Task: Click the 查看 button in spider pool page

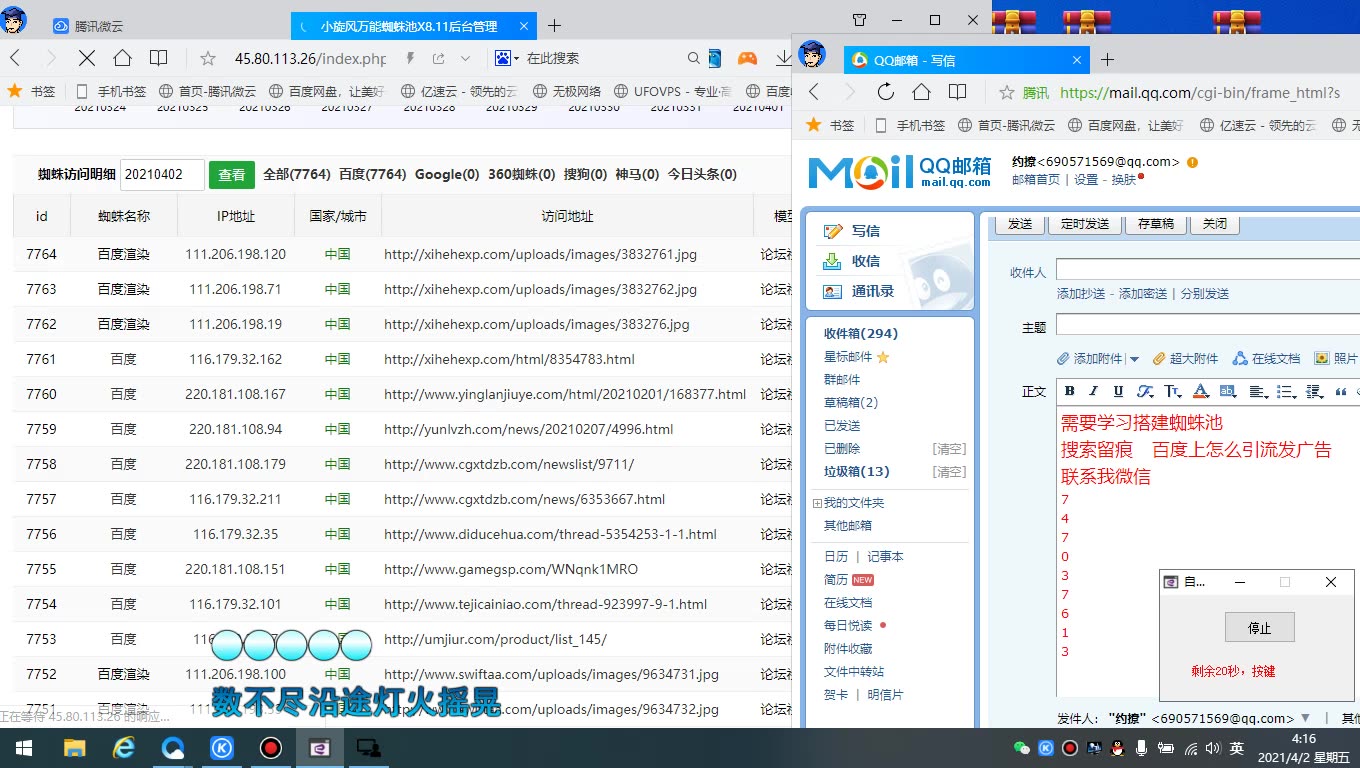Action: (232, 175)
